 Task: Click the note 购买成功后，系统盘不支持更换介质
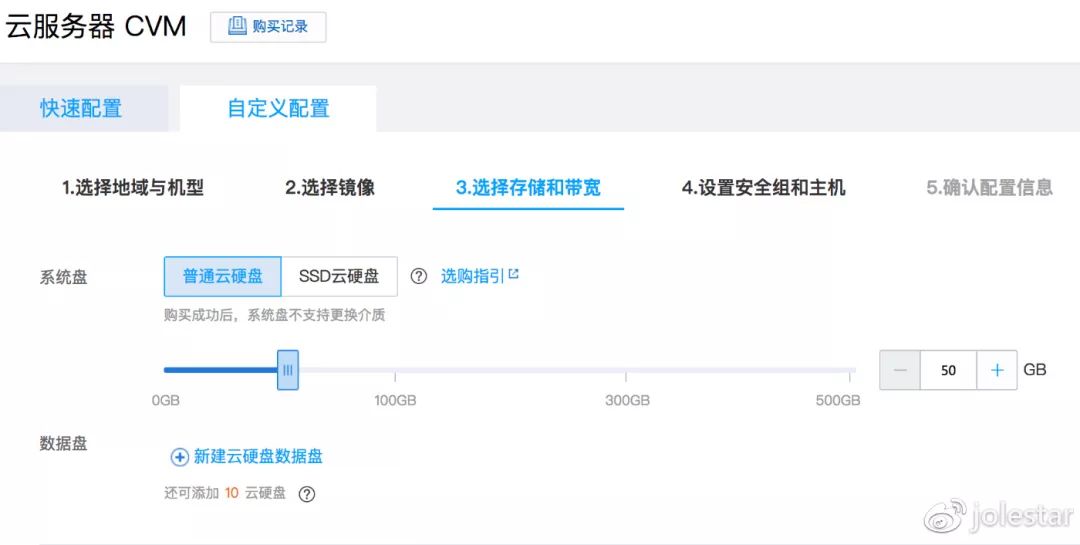(x=274, y=316)
